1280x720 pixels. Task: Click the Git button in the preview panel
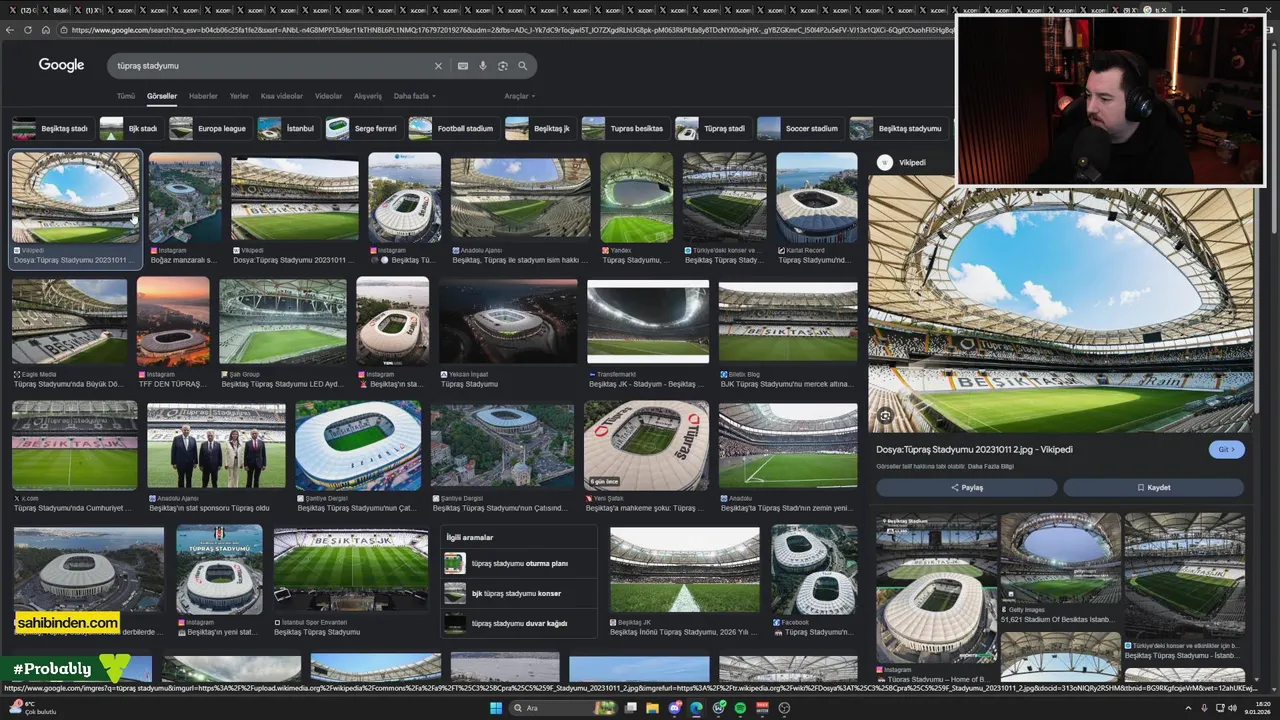click(1226, 450)
